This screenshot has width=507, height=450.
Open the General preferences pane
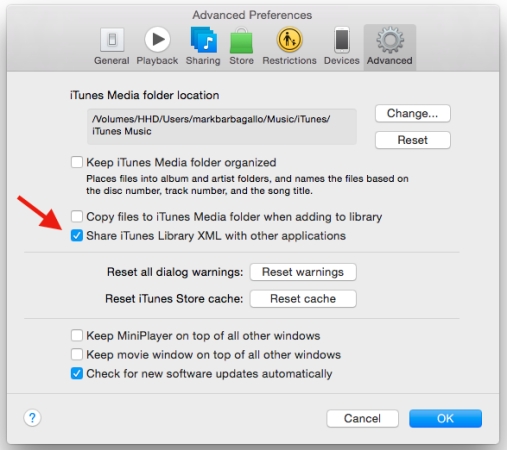tap(112, 47)
